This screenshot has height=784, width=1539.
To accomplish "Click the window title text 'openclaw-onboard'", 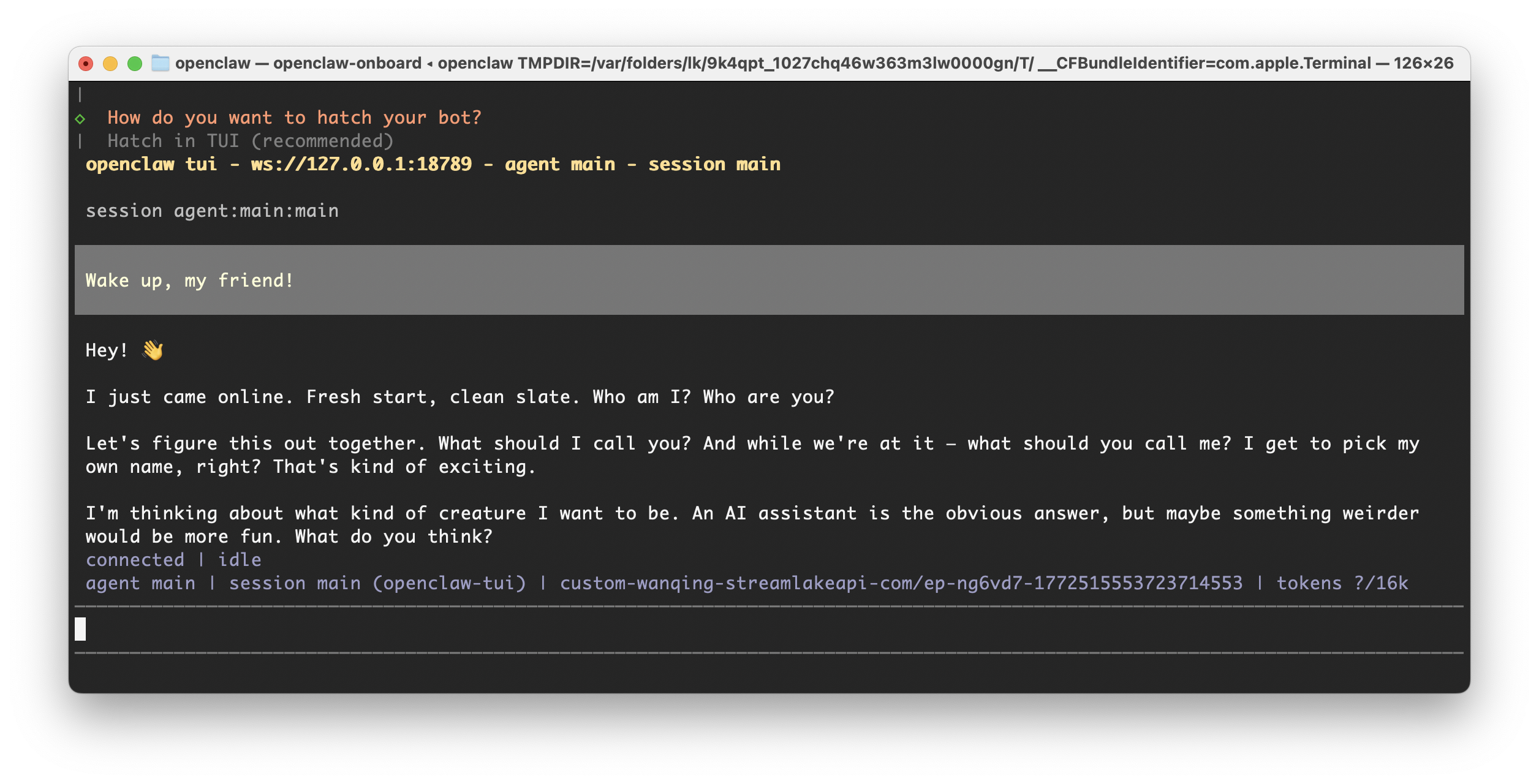I will 347,63.
